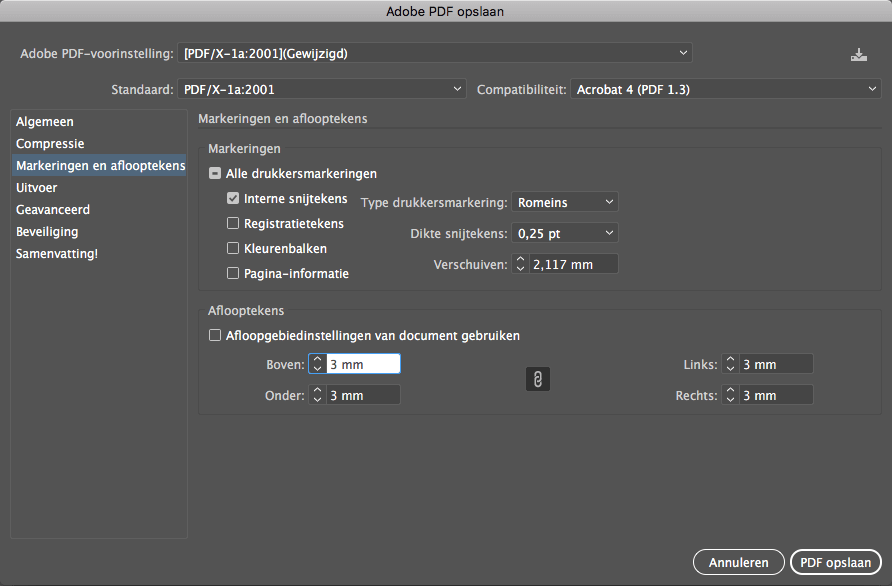Click the Rechts 3 mm field
892x586 pixels.
pos(776,395)
